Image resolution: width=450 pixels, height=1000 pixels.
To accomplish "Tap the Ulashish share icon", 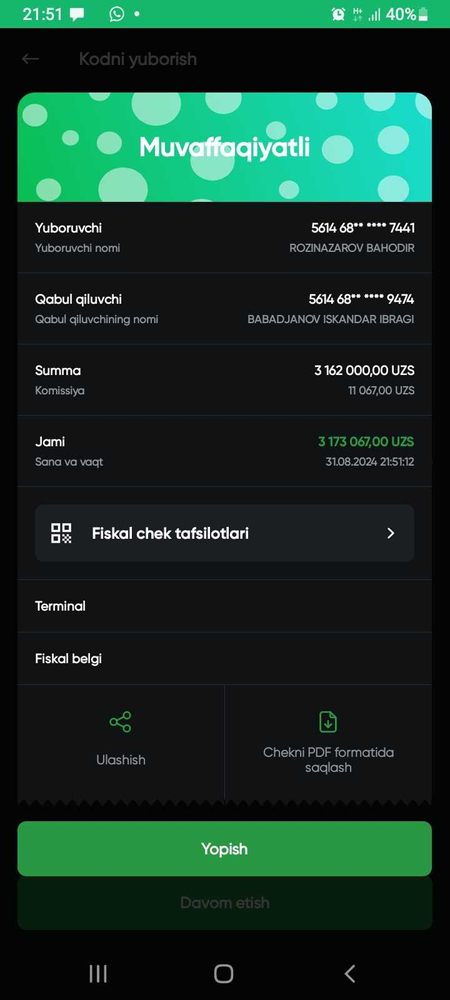I will [x=120, y=722].
